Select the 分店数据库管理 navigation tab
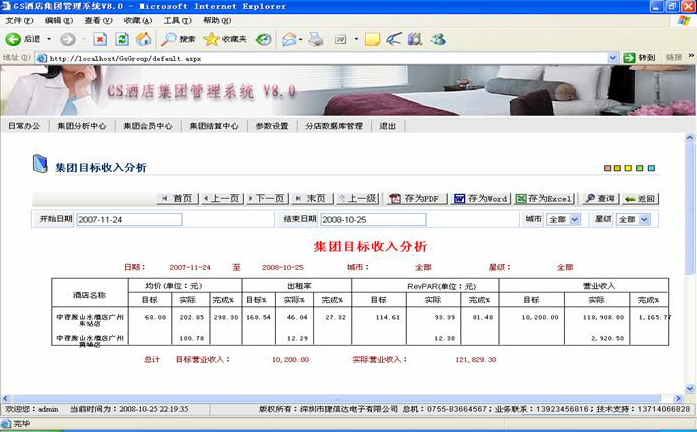 [x=333, y=126]
